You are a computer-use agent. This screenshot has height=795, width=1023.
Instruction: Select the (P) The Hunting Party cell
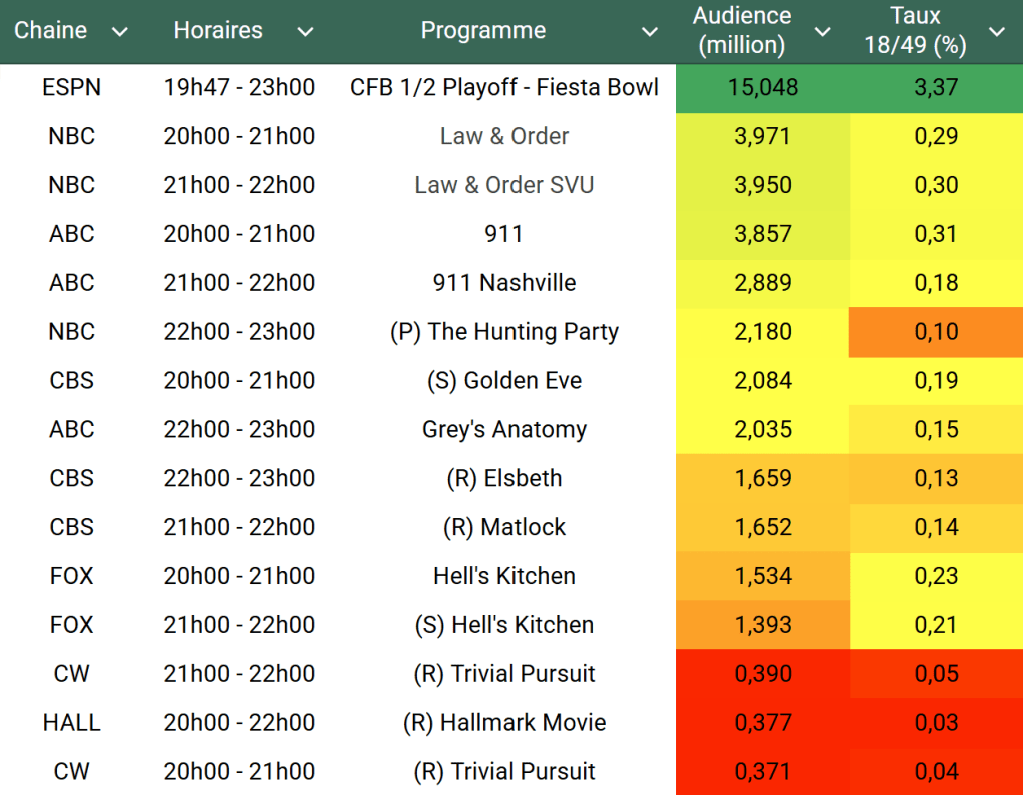pos(504,332)
